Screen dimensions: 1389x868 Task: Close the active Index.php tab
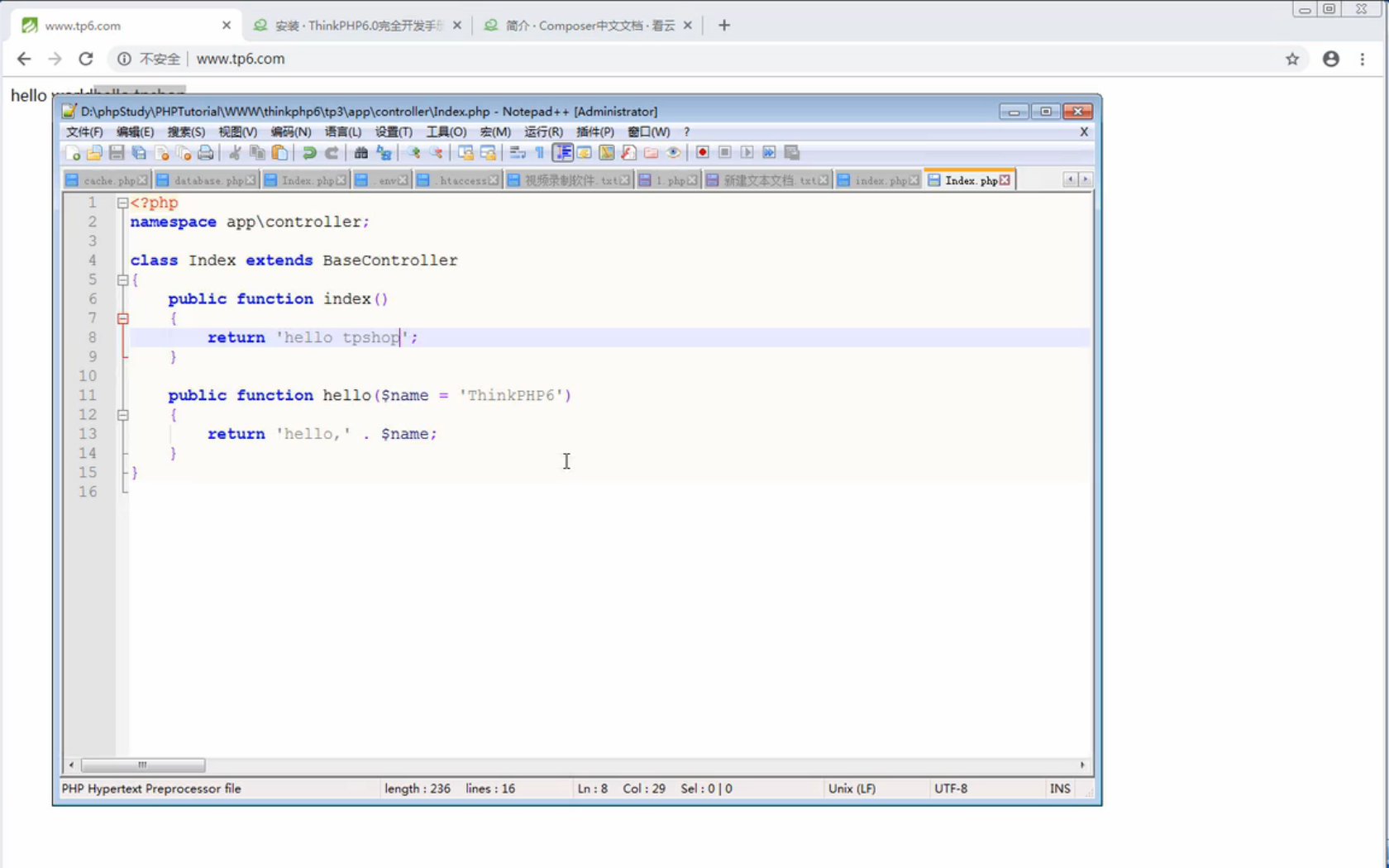[x=1005, y=180]
